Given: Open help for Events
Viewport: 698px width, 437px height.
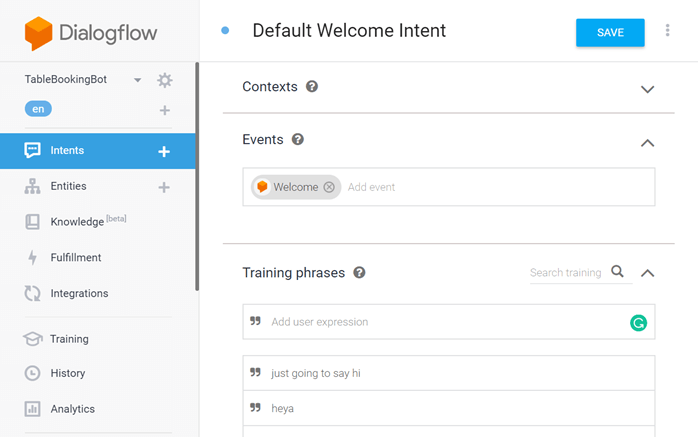Looking at the screenshot, I should pyautogui.click(x=298, y=139).
